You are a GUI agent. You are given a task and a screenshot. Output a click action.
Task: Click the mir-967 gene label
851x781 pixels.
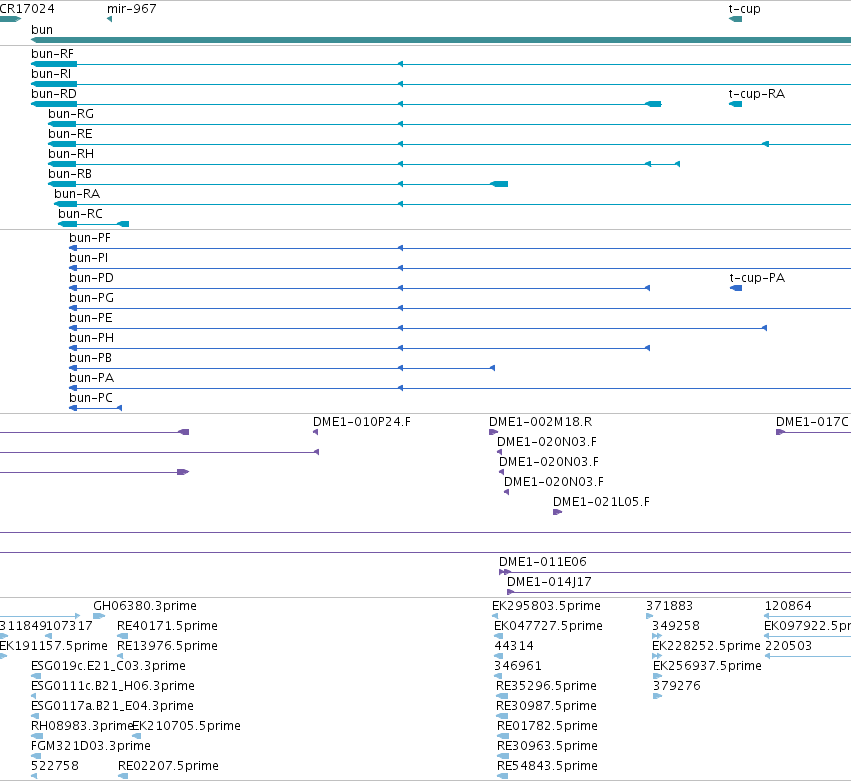tap(131, 9)
